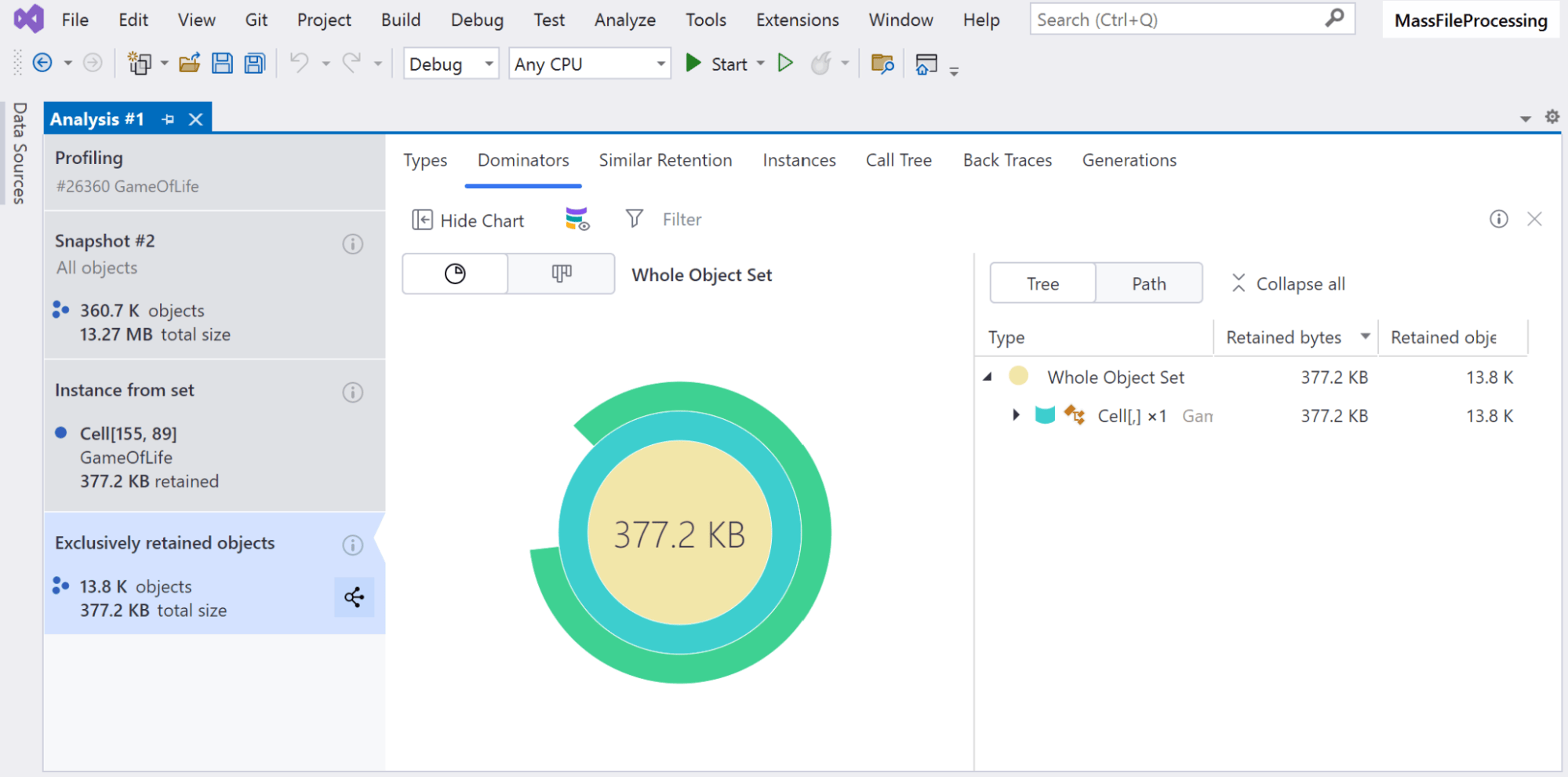Open the Any CPU platform dropdown

tap(590, 64)
